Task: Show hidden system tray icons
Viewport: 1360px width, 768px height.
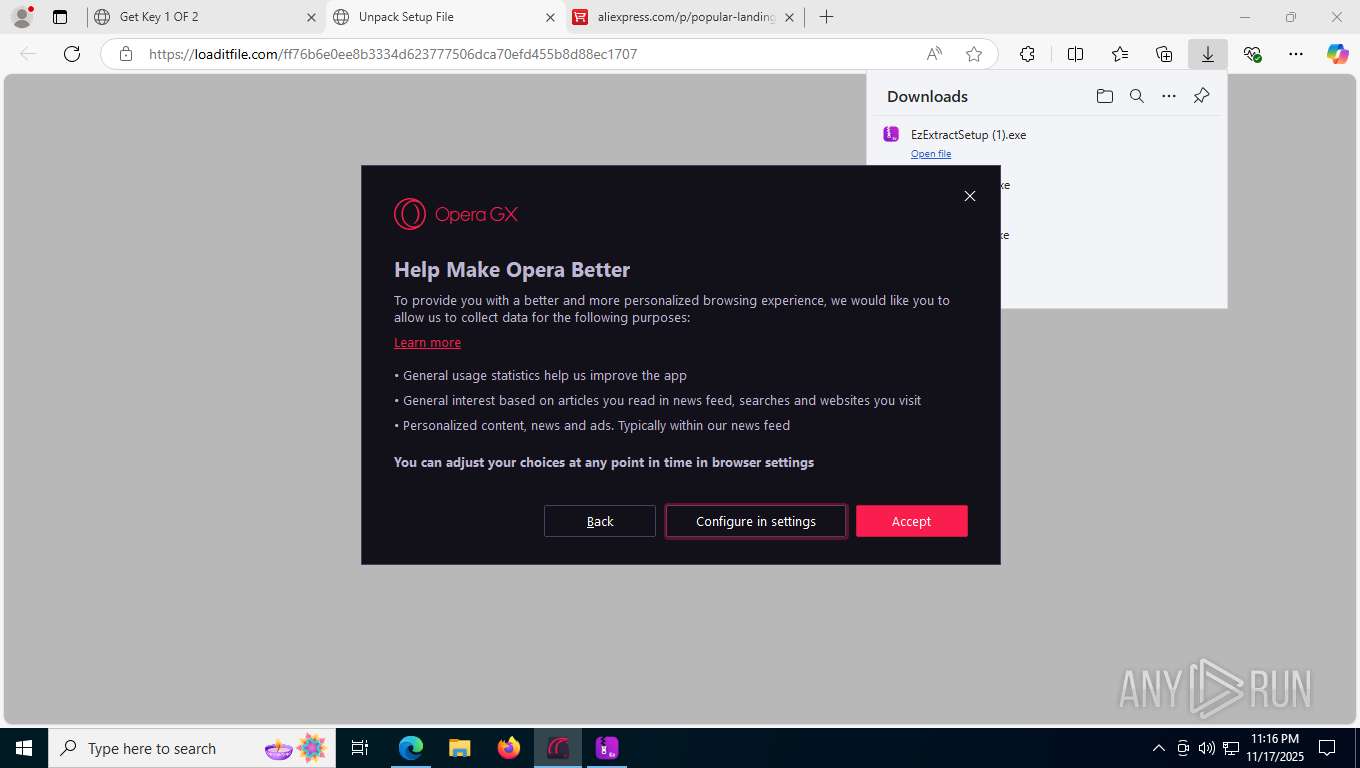Action: click(x=1159, y=748)
